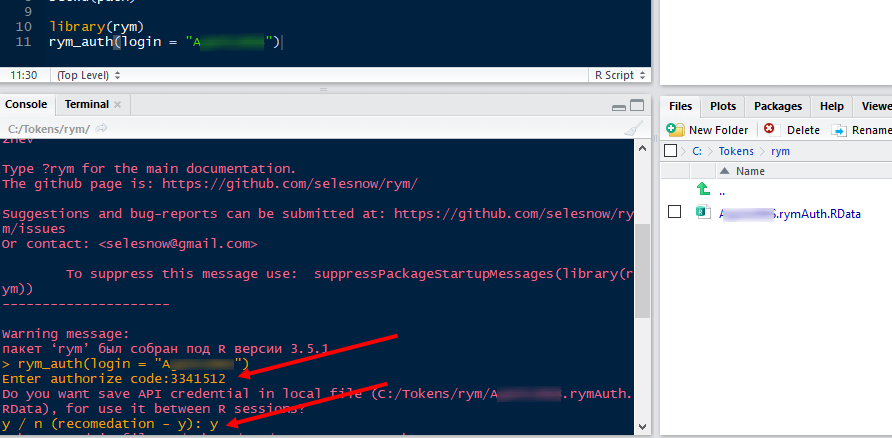Click the red Delete icon
892x438 pixels.
pyautogui.click(x=769, y=129)
